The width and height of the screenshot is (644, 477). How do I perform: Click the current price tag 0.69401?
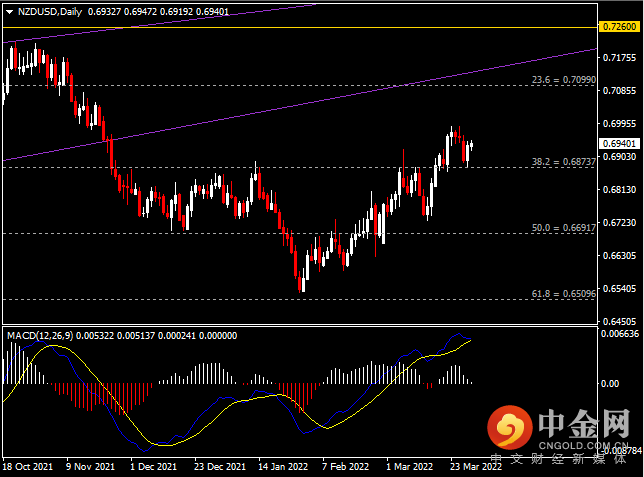[619, 143]
